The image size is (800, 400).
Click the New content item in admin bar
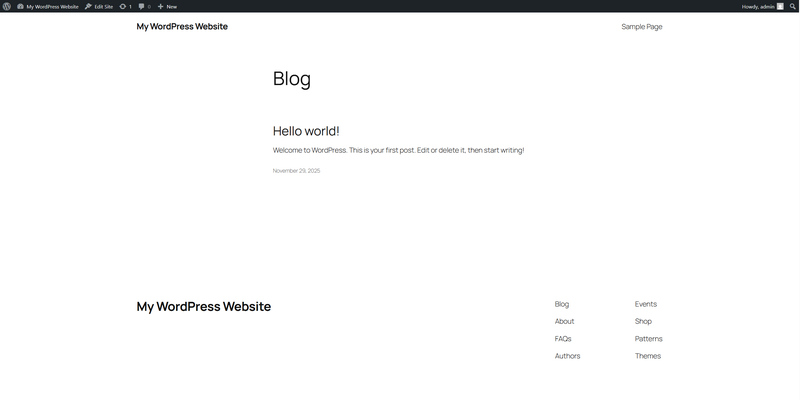point(167,7)
